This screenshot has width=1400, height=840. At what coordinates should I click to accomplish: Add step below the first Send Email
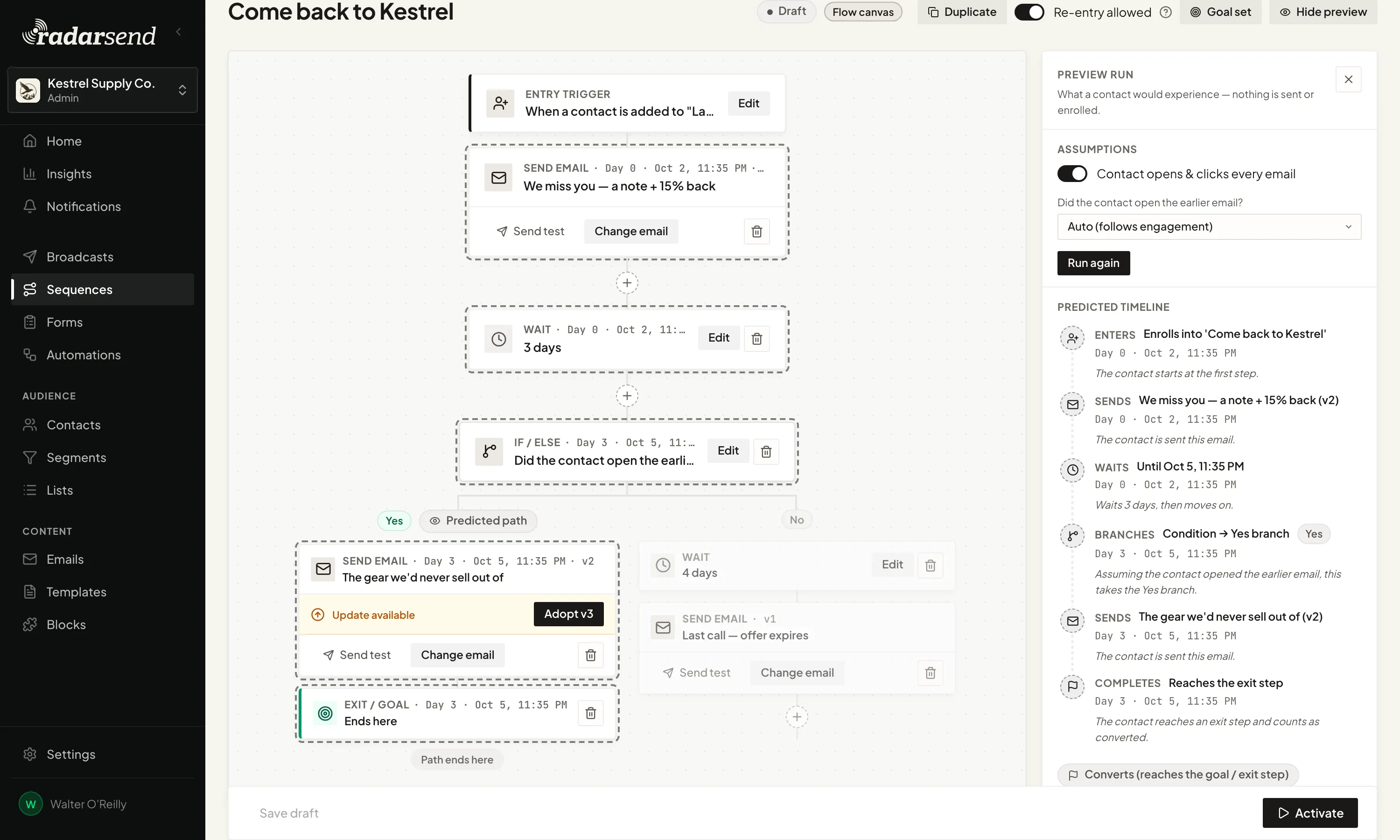click(627, 283)
